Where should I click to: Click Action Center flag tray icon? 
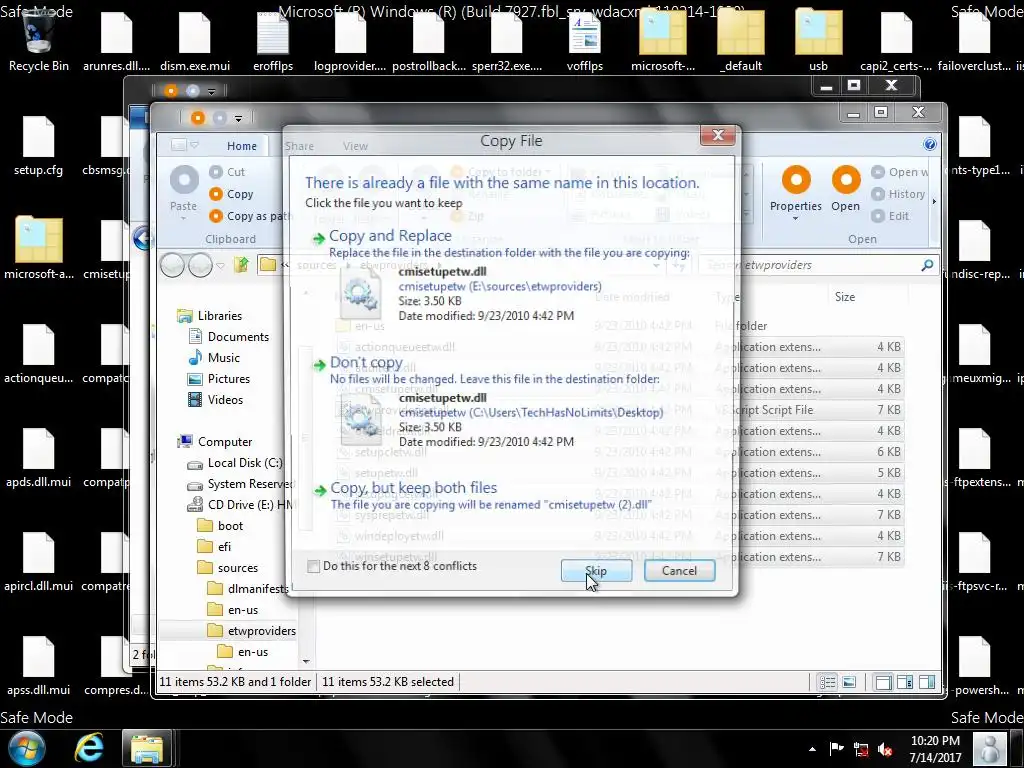836,748
